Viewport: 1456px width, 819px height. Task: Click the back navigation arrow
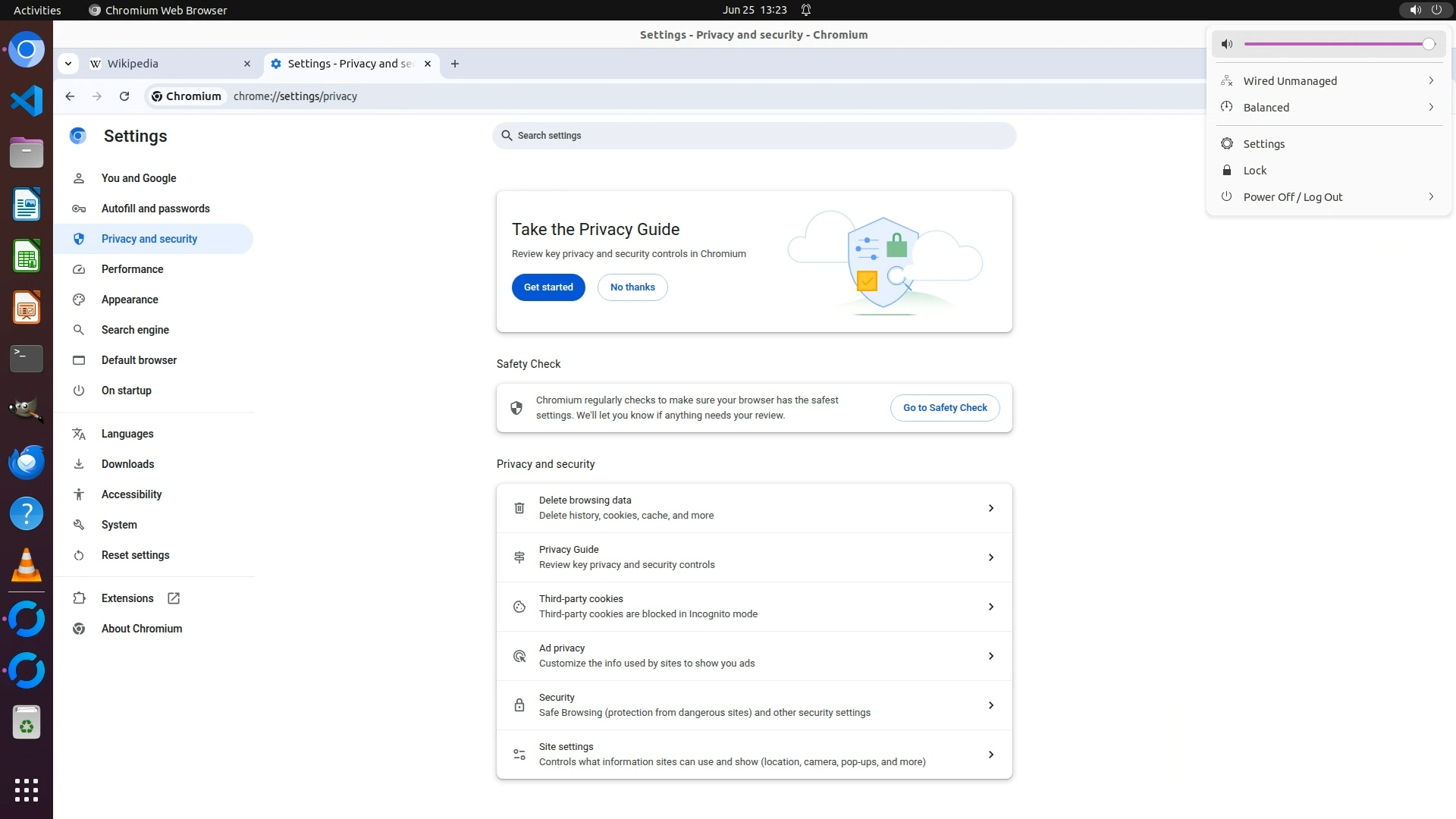click(70, 96)
